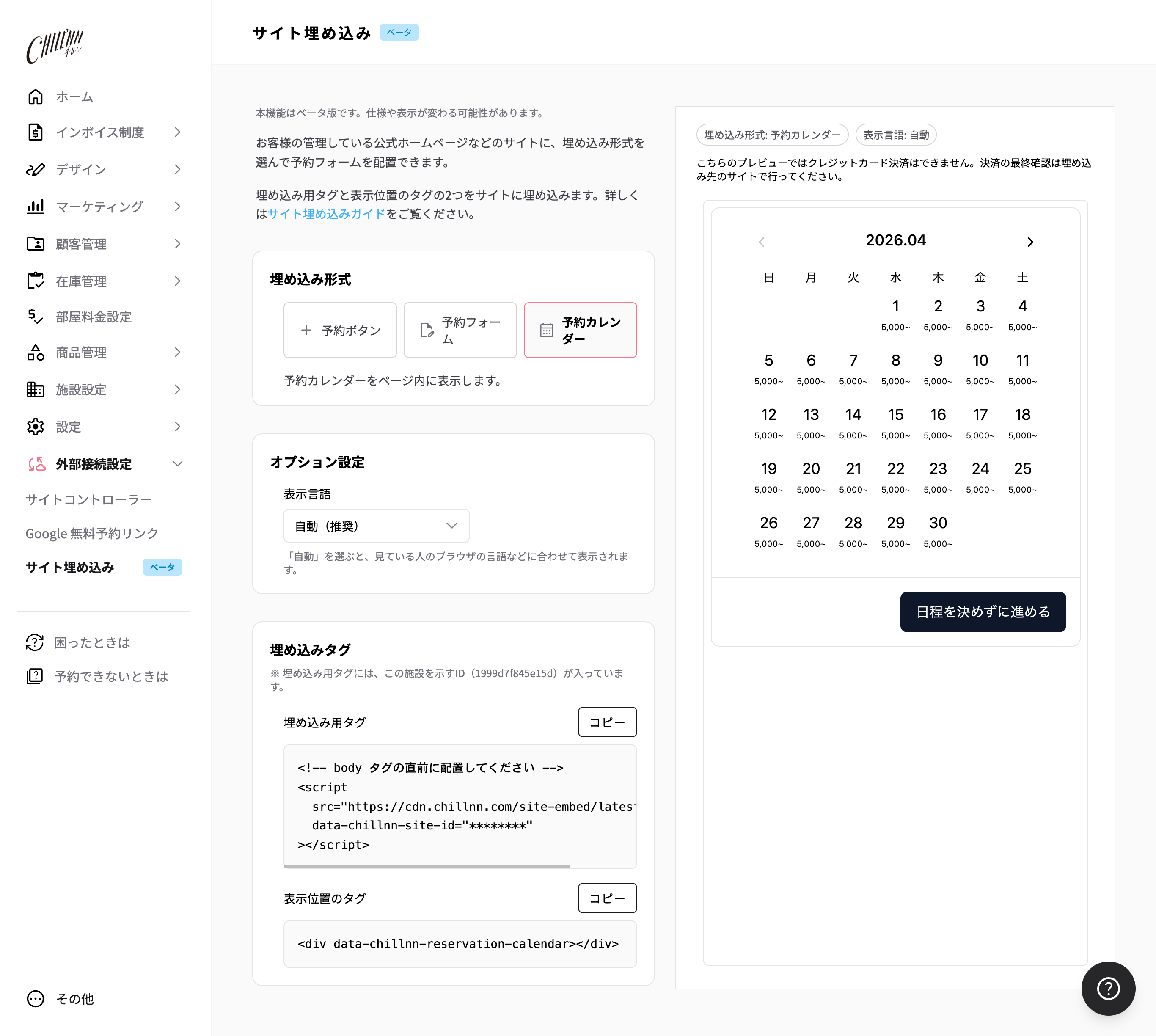Choose 予約フォーム embed format
The width and height of the screenshot is (1156, 1036).
pyautogui.click(x=460, y=330)
